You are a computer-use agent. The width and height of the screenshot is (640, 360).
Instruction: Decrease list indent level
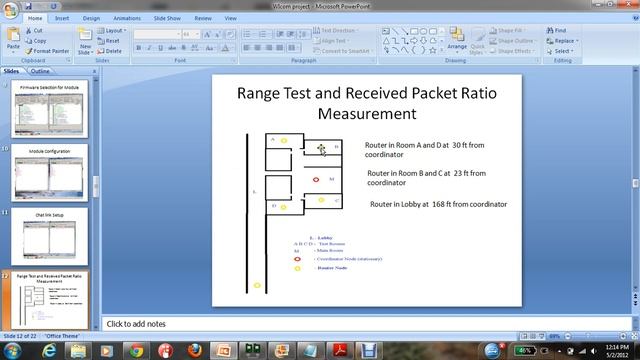tap(280, 34)
